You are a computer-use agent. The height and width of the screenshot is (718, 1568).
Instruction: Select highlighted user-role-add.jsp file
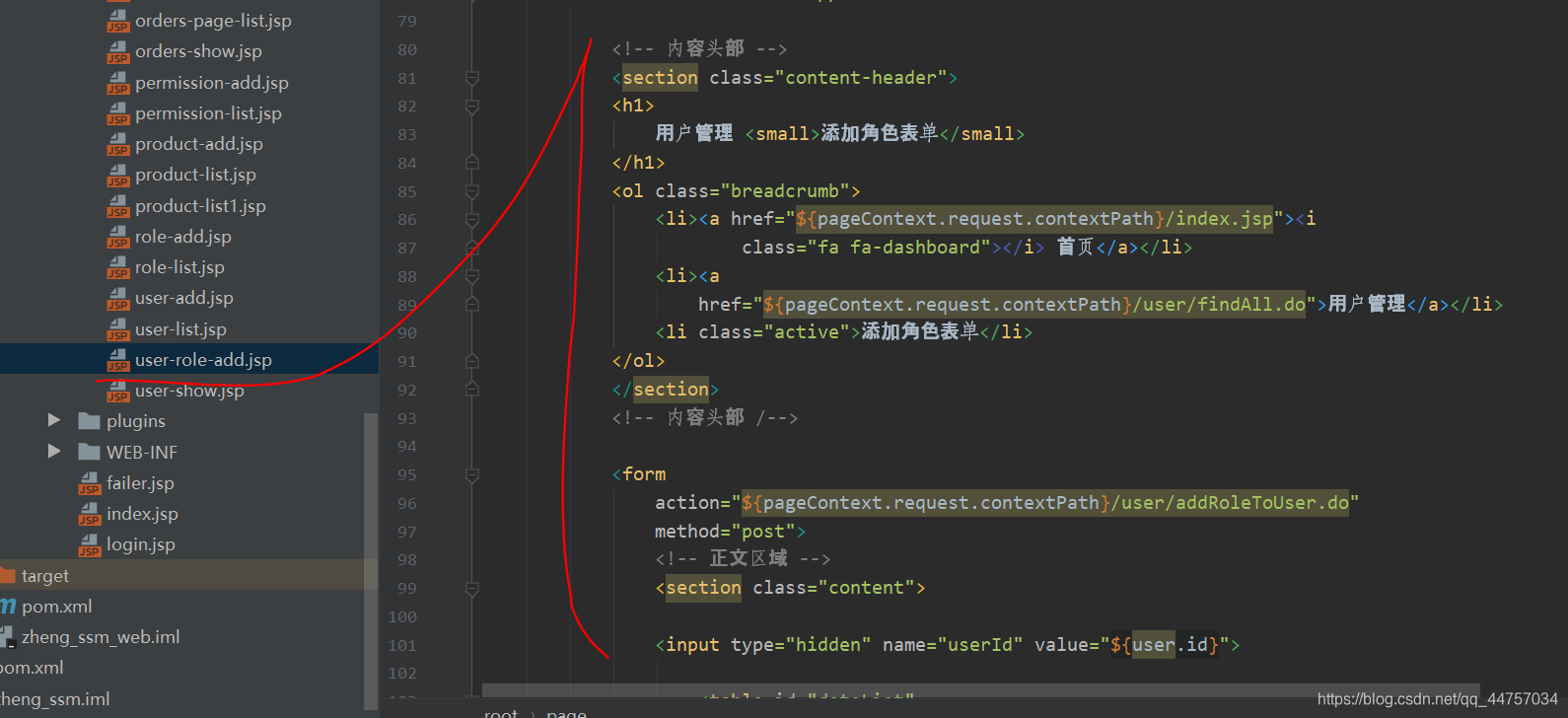(x=203, y=360)
